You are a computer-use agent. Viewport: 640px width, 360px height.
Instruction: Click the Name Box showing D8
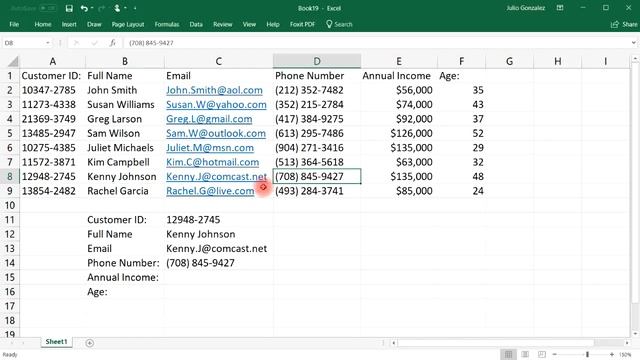tap(24, 43)
